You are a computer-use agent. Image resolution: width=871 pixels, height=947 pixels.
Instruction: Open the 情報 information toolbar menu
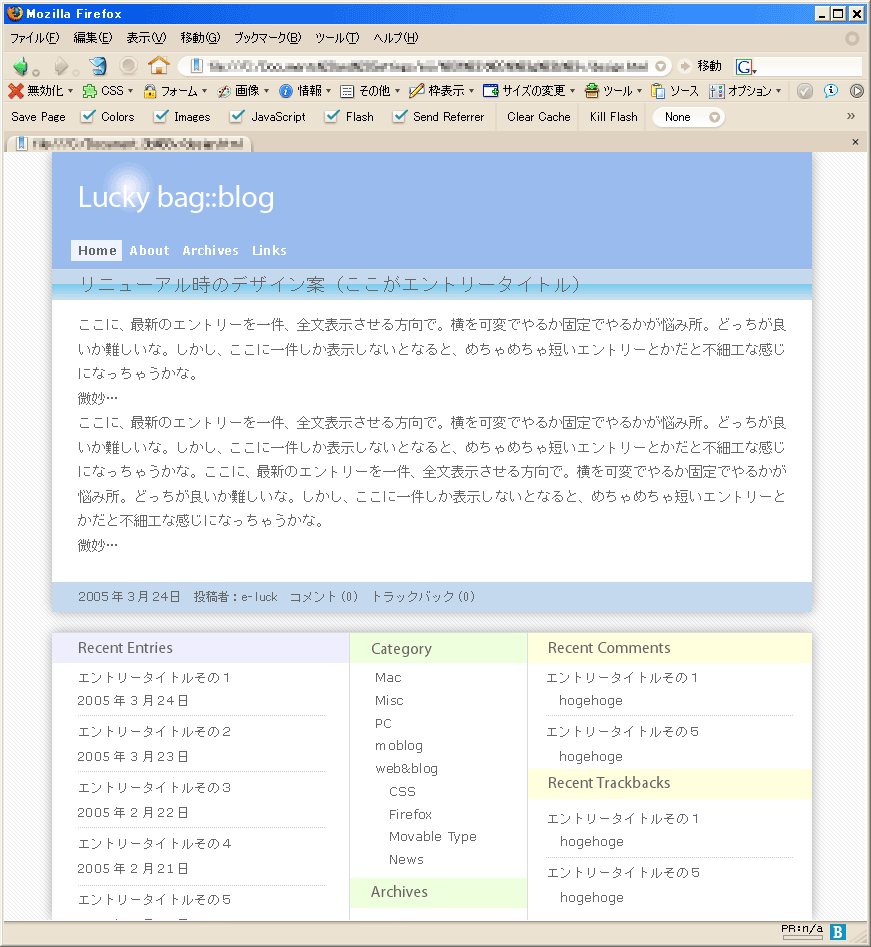click(x=300, y=91)
